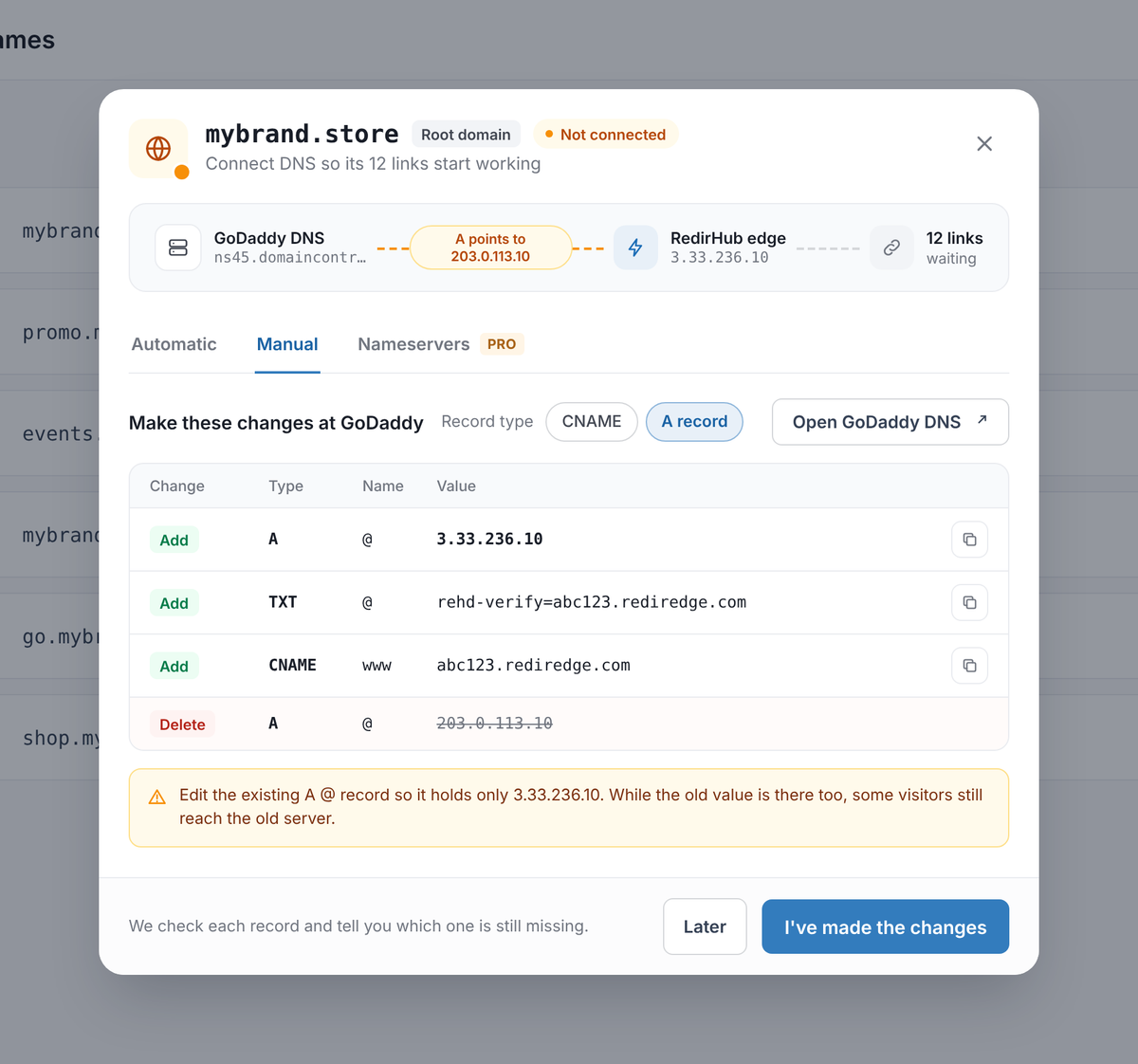
Task: Click background row starting promo.
Action: pos(49,333)
